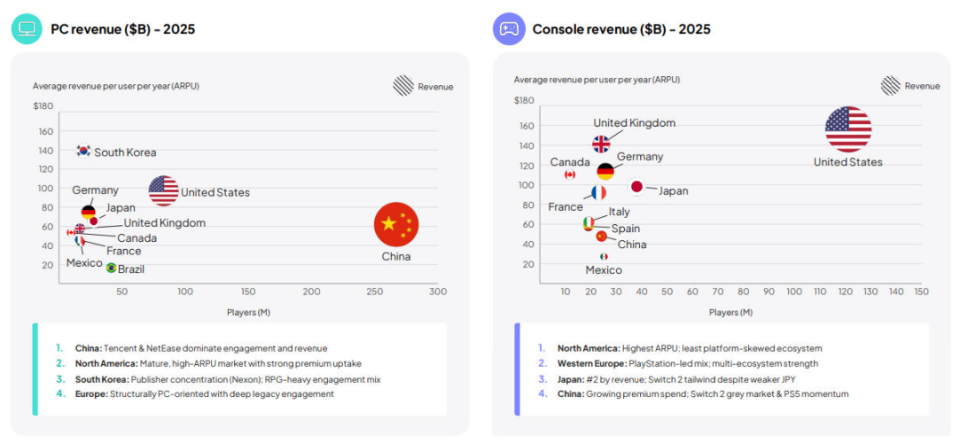Screen dimensions: 960x443
Task: Click the Brazil flag in PC chart
Action: pos(112,268)
